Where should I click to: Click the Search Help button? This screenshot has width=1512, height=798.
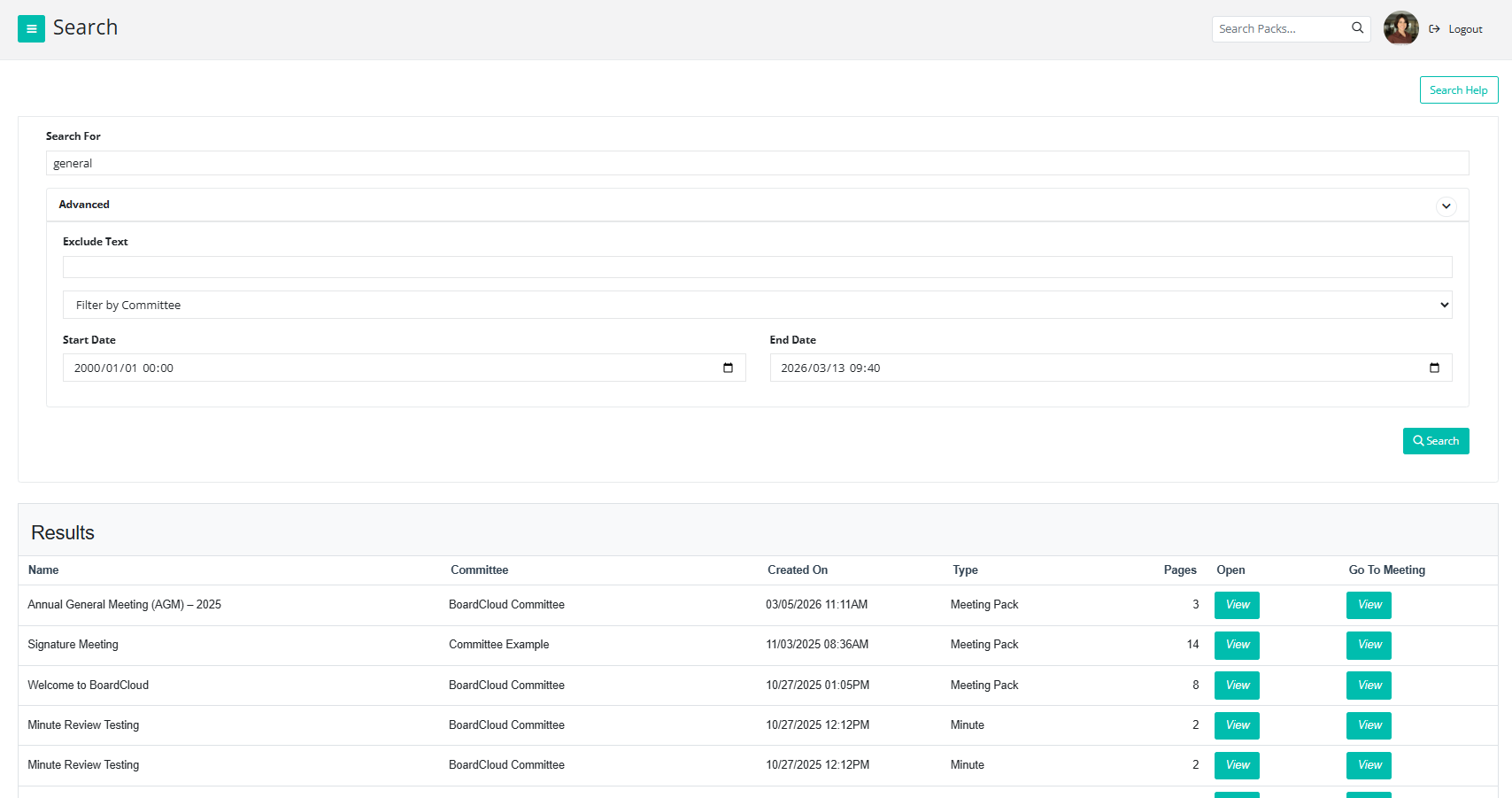1458,90
